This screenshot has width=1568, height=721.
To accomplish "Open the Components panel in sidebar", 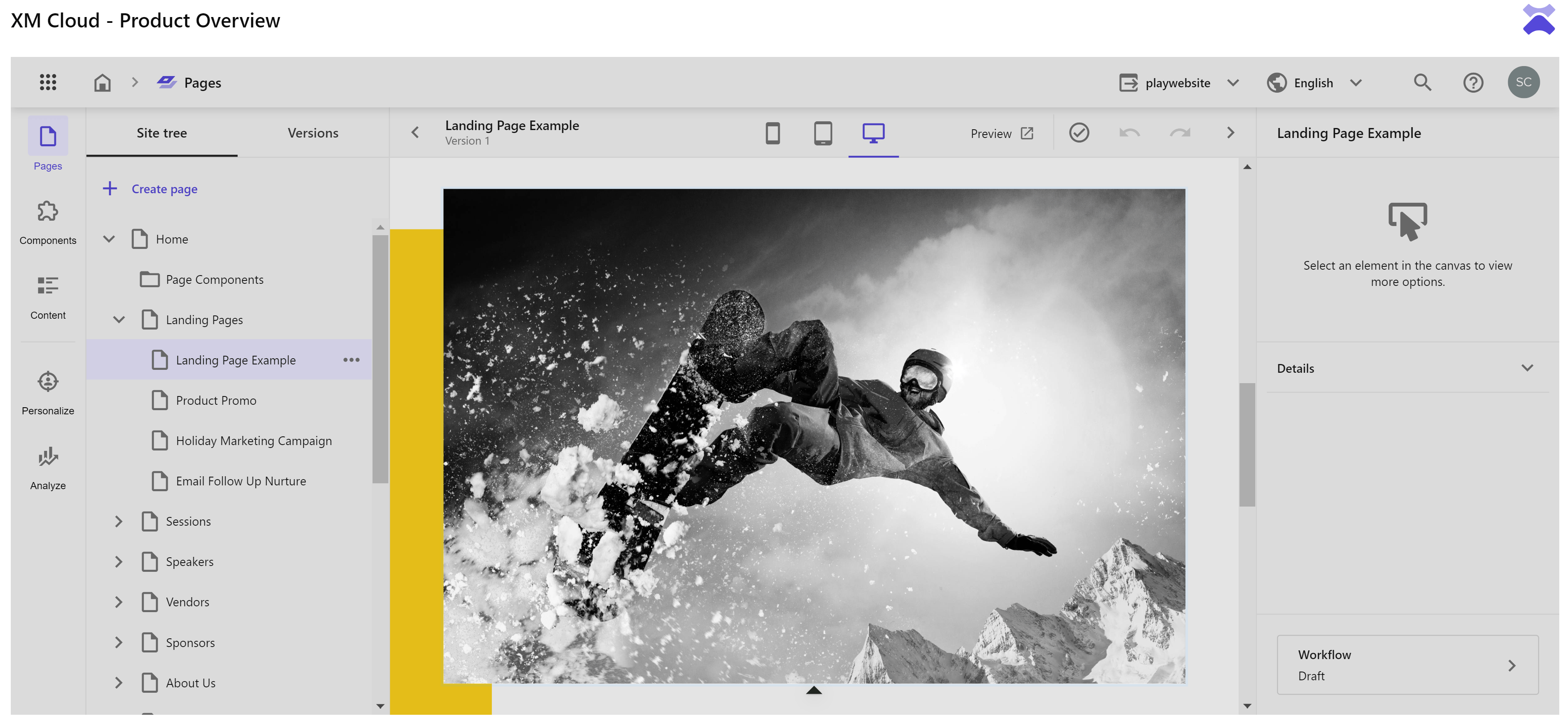I will [x=47, y=222].
